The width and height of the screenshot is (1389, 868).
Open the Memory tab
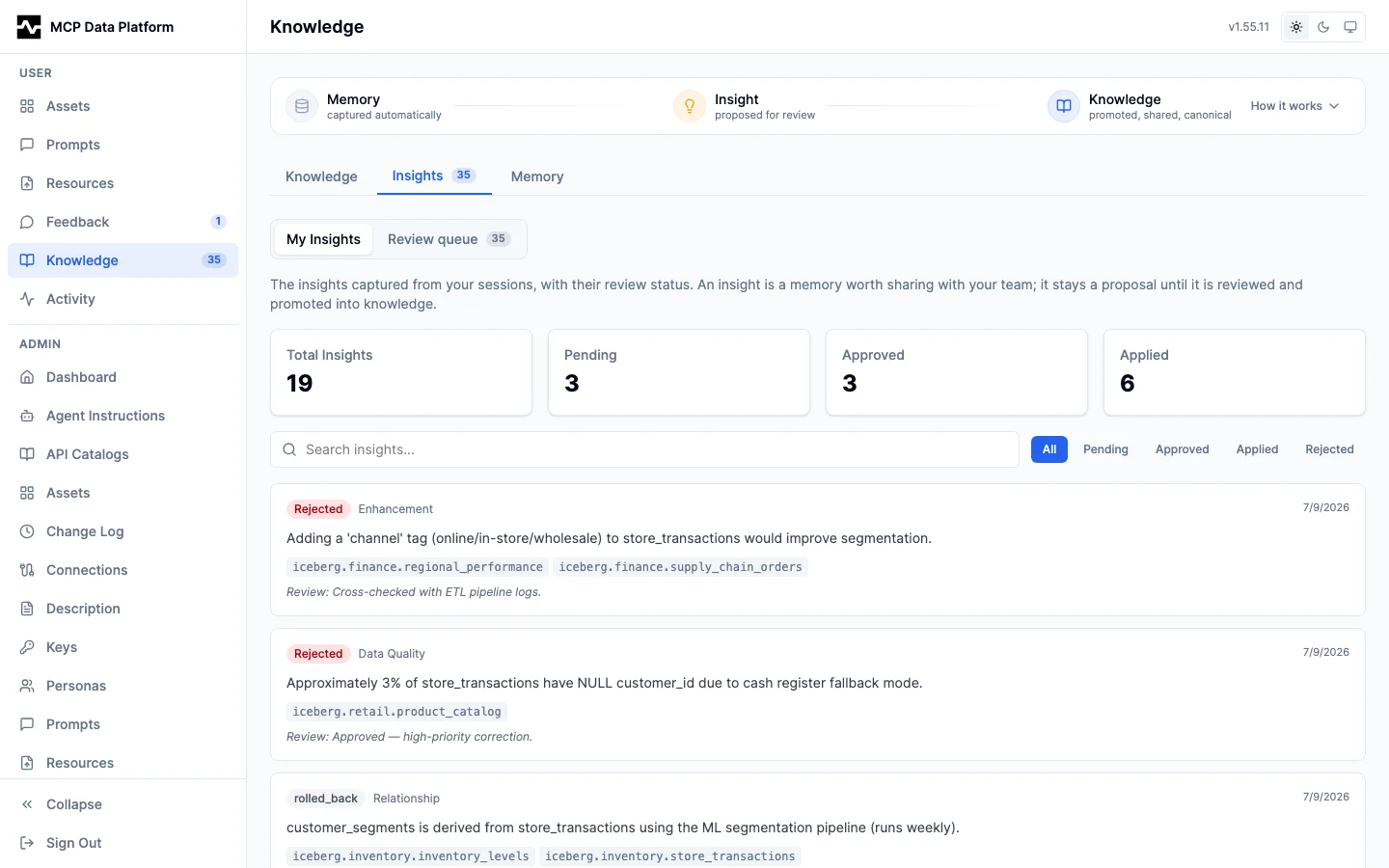tap(537, 176)
